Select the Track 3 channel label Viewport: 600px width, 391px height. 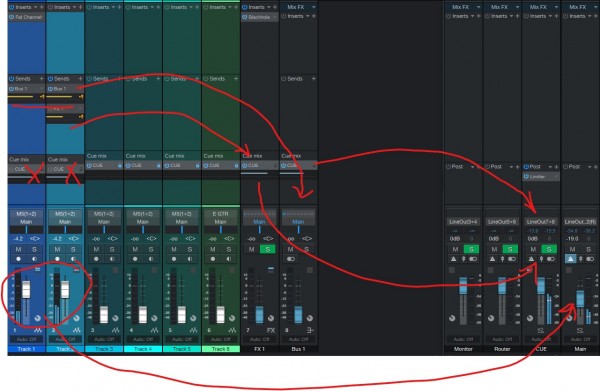tap(104, 349)
